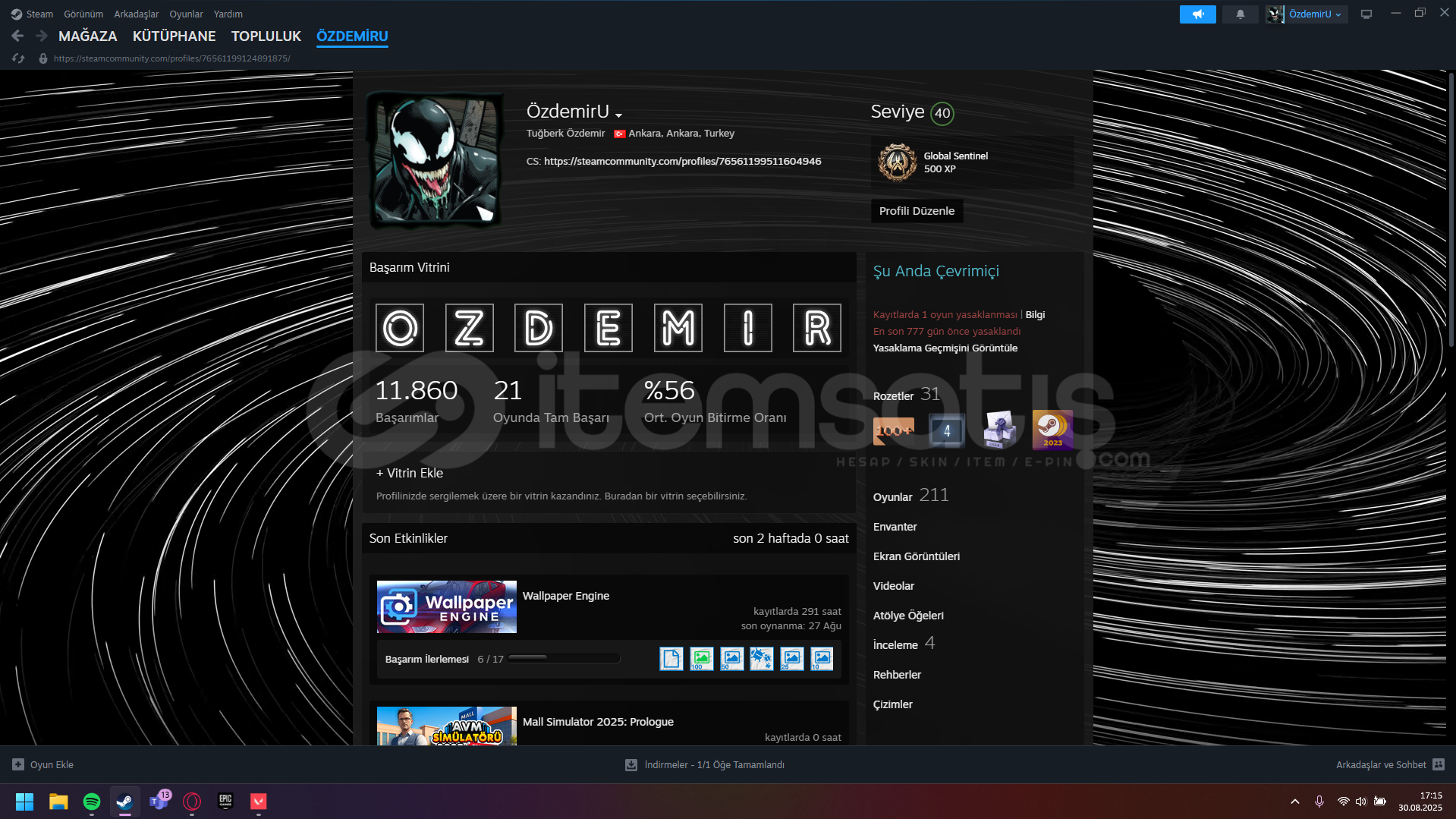Click the letter Z achievement icon
Image resolution: width=1456 pixels, height=819 pixels.
[x=470, y=328]
